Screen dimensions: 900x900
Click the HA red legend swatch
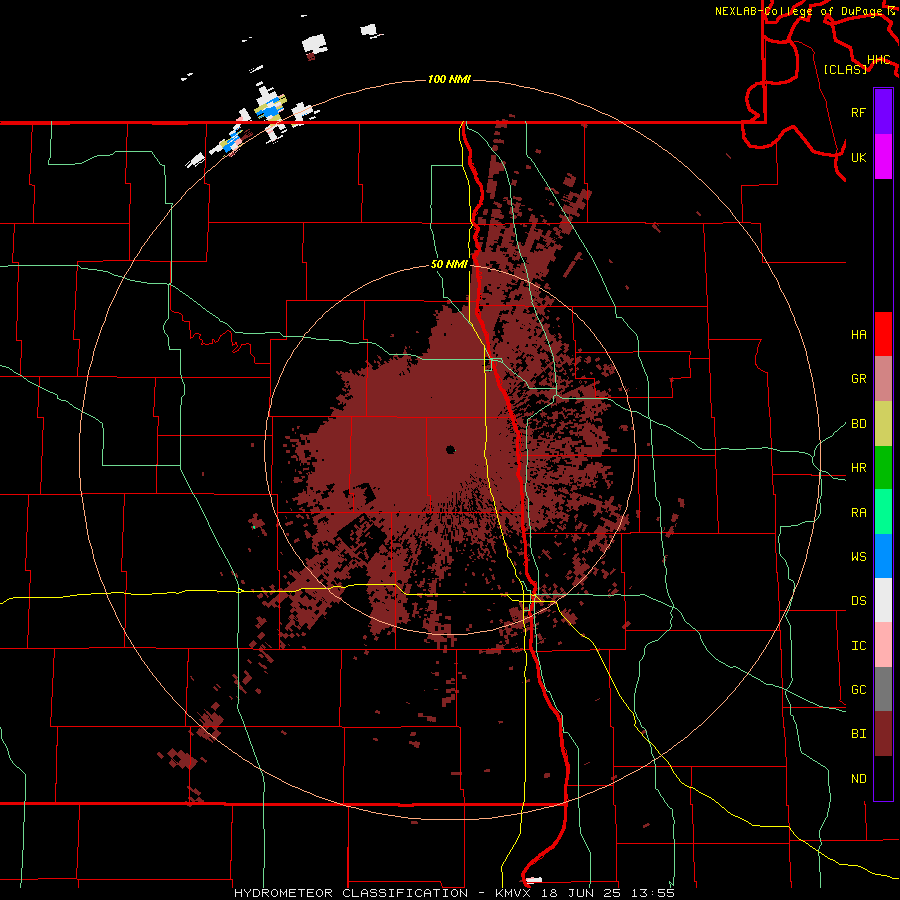pos(883,334)
